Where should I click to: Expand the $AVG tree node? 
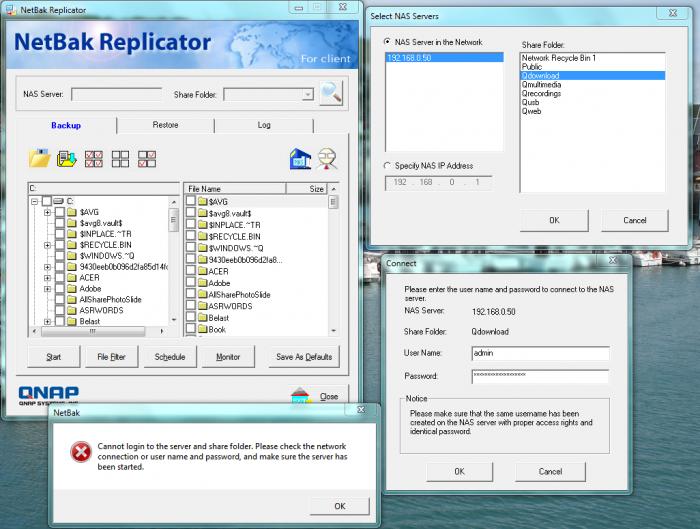point(47,212)
